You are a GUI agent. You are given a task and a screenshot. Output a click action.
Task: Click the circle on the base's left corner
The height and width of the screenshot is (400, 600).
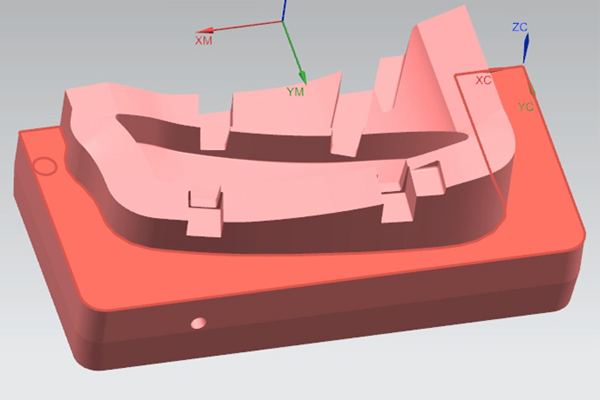pos(45,165)
